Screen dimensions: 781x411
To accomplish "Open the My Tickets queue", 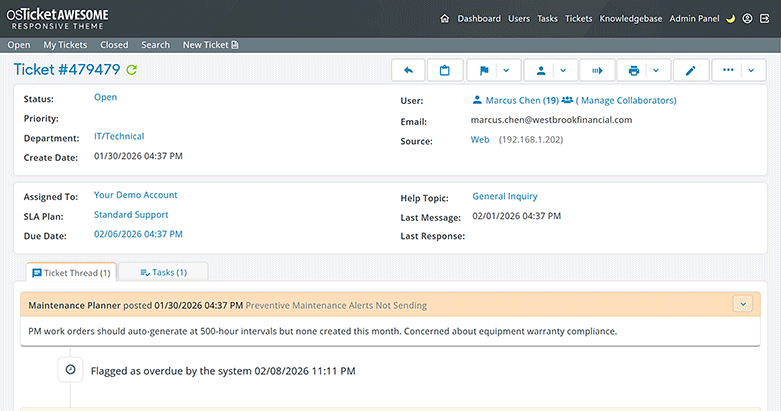I will pyautogui.click(x=64, y=45).
